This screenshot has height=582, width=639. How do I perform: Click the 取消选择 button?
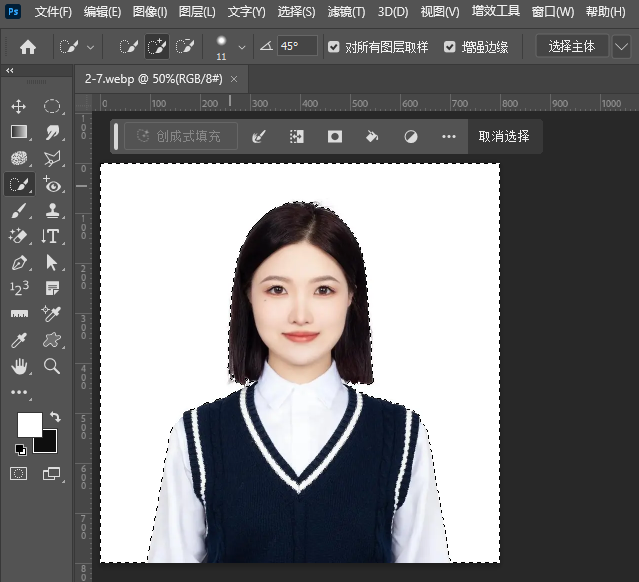504,137
